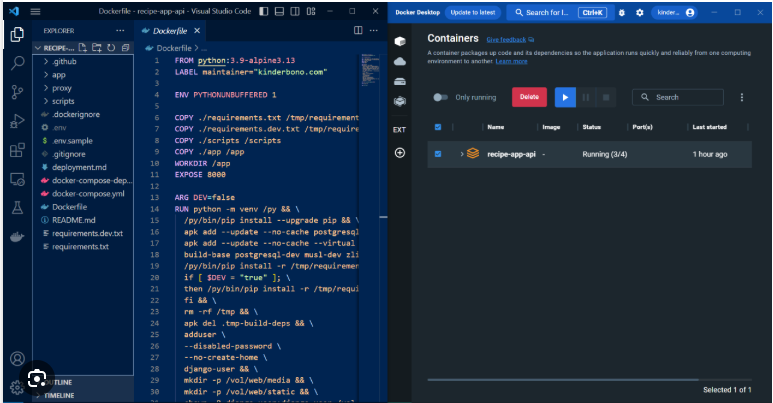Click the Docker whale icon in VS Code sidebar
This screenshot has height=403, width=773.
point(17,238)
